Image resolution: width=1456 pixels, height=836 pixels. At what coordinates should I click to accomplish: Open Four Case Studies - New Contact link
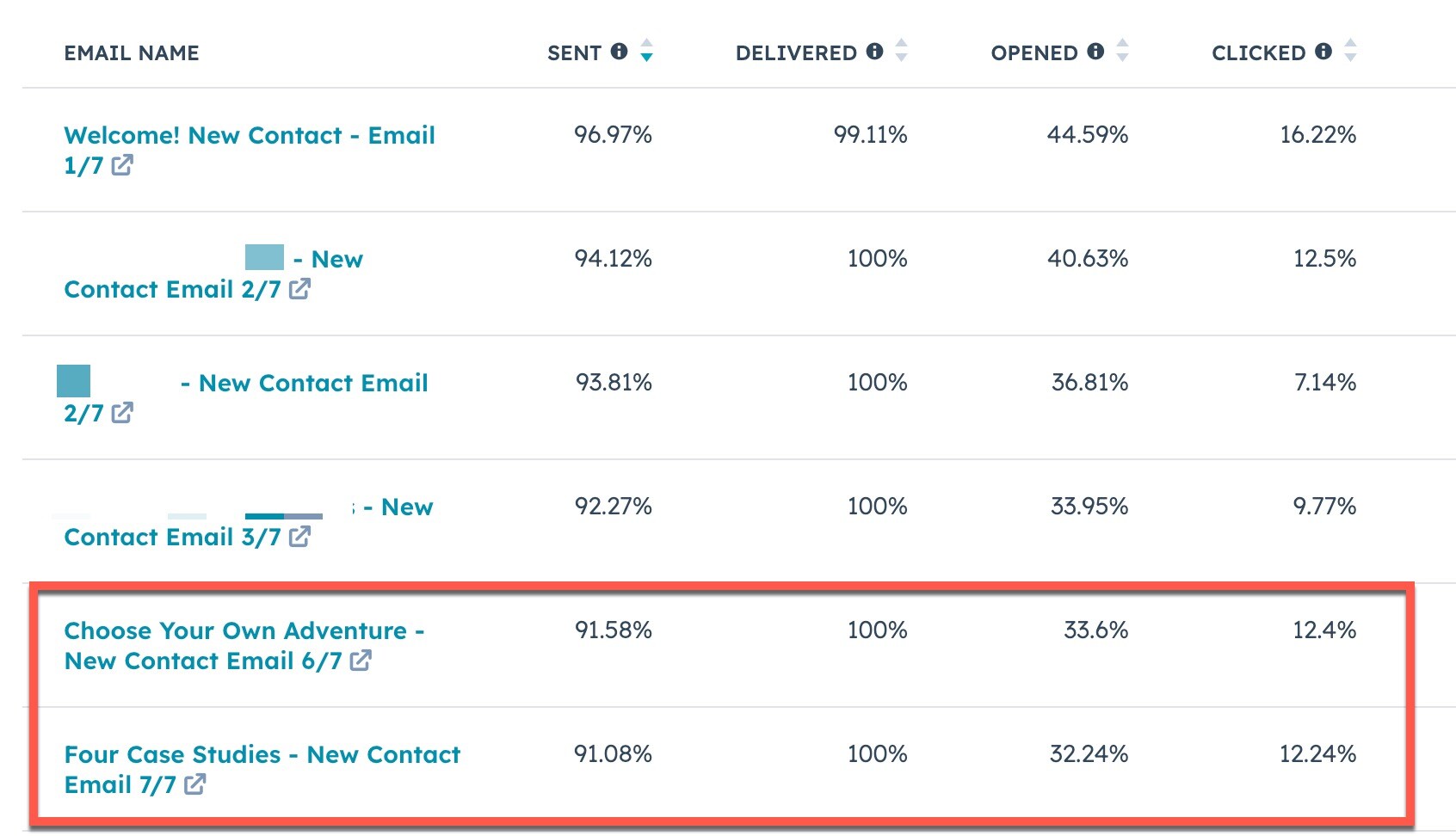pos(262,755)
